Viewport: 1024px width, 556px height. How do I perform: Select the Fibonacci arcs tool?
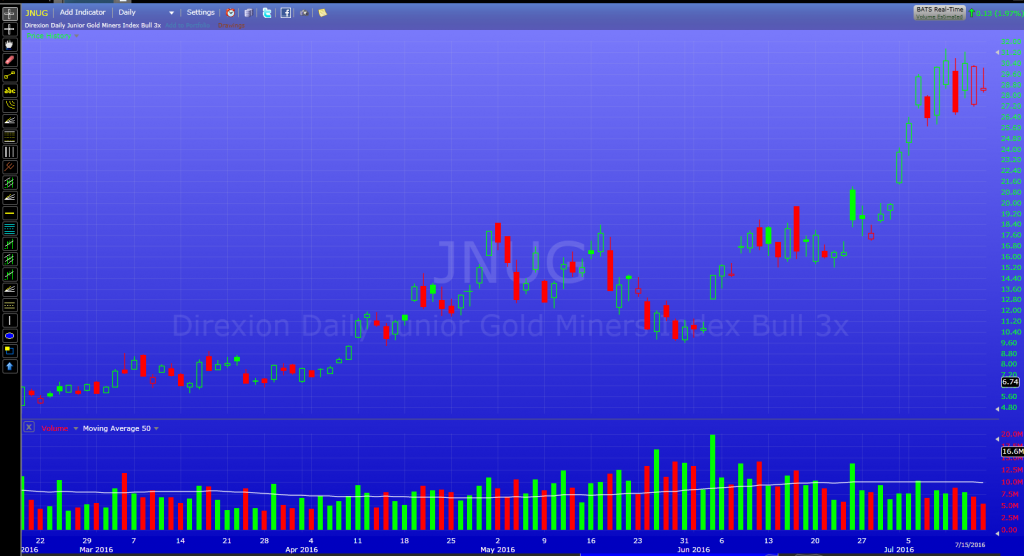pos(9,106)
